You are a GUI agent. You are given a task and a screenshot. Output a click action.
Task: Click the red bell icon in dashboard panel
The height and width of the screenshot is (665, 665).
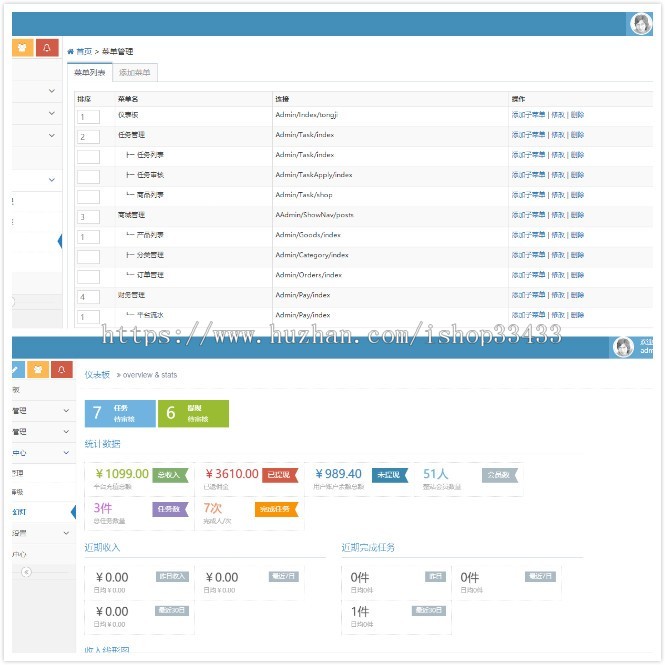(x=61, y=369)
